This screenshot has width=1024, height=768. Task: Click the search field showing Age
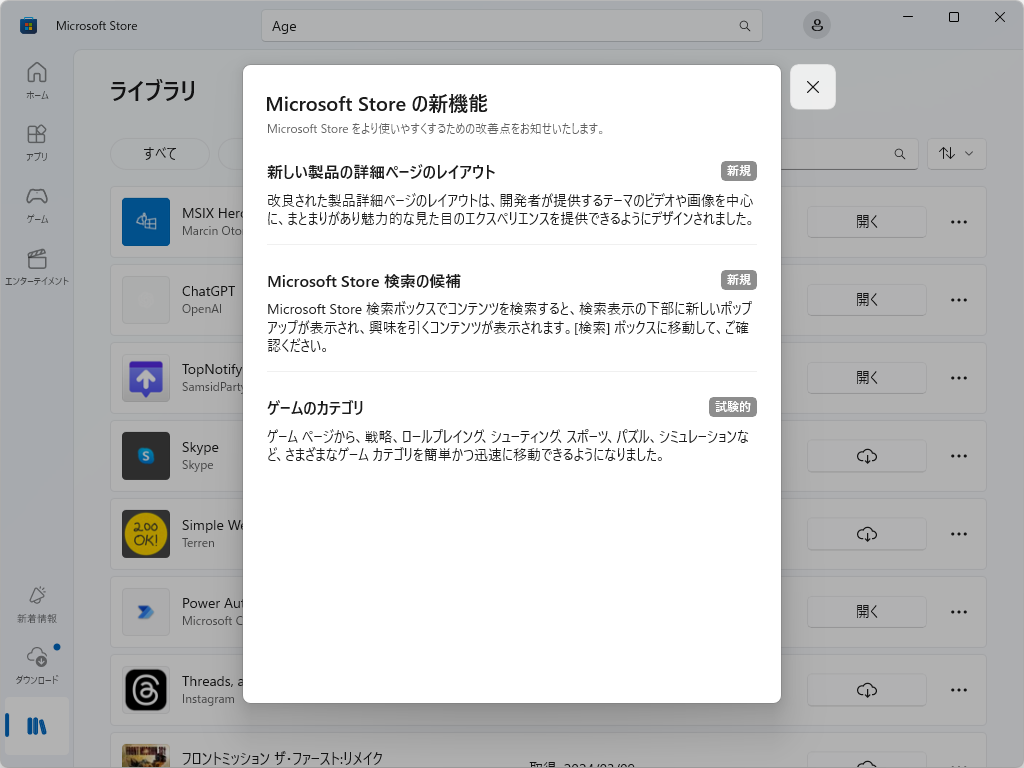click(x=512, y=25)
